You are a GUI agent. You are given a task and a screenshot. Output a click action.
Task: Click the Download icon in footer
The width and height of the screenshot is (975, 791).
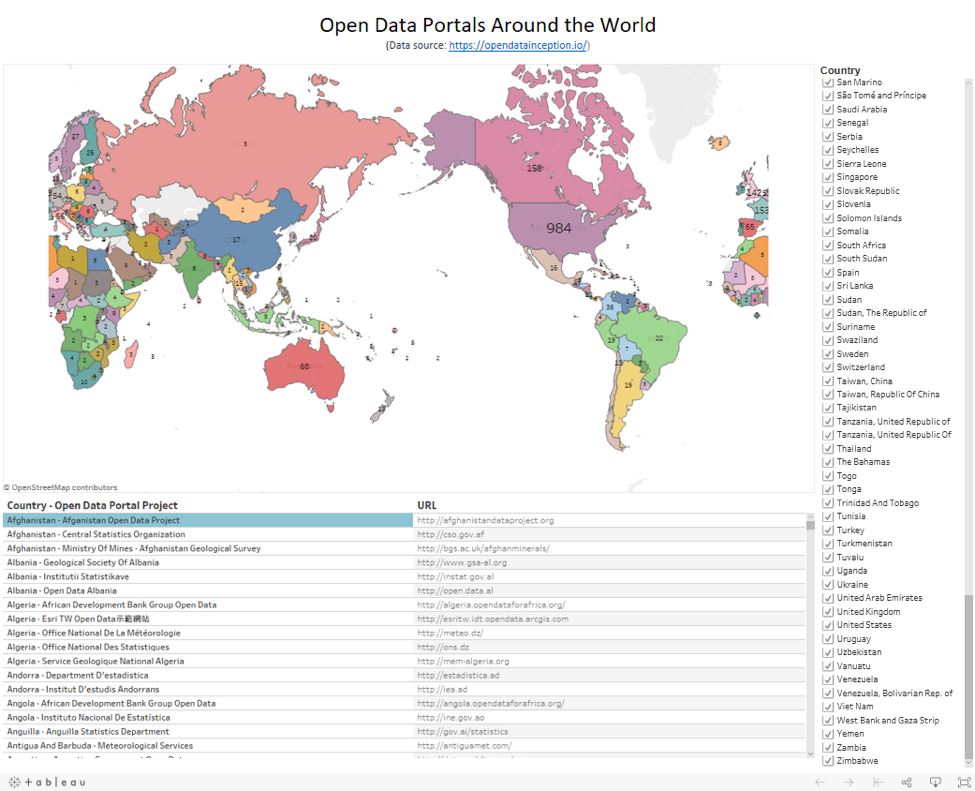tap(935, 782)
